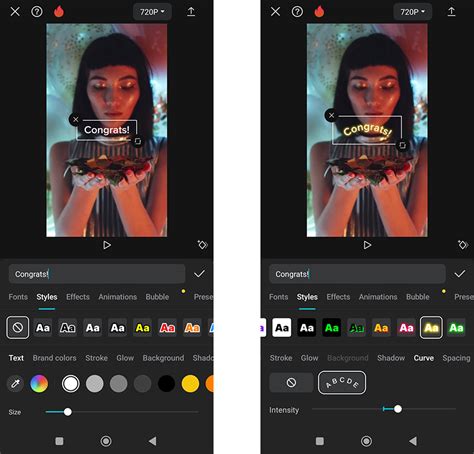Screen dimensions: 474x454
Task: Tap Android home button in left screen
Action: pyautogui.click(x=106, y=441)
